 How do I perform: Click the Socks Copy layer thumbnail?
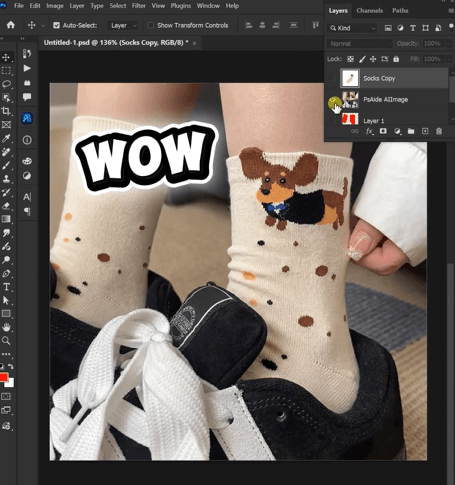[350, 78]
